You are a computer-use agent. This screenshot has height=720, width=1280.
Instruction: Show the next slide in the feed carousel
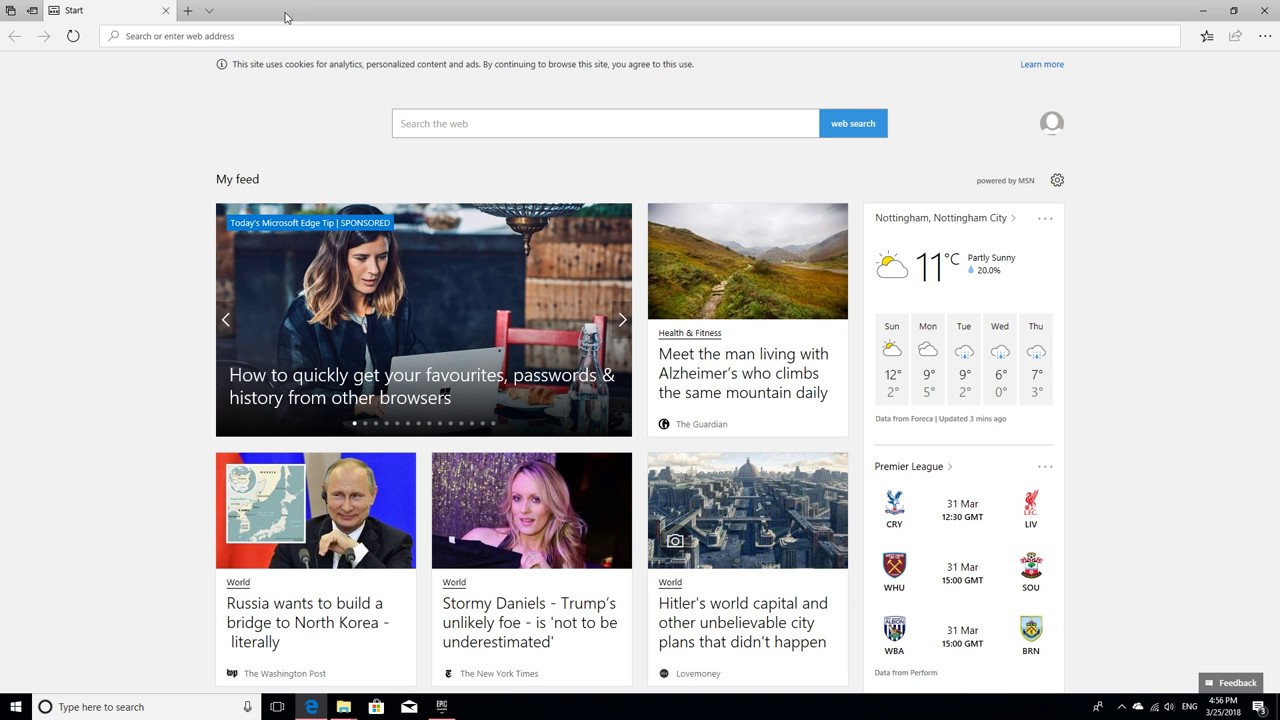(x=622, y=320)
